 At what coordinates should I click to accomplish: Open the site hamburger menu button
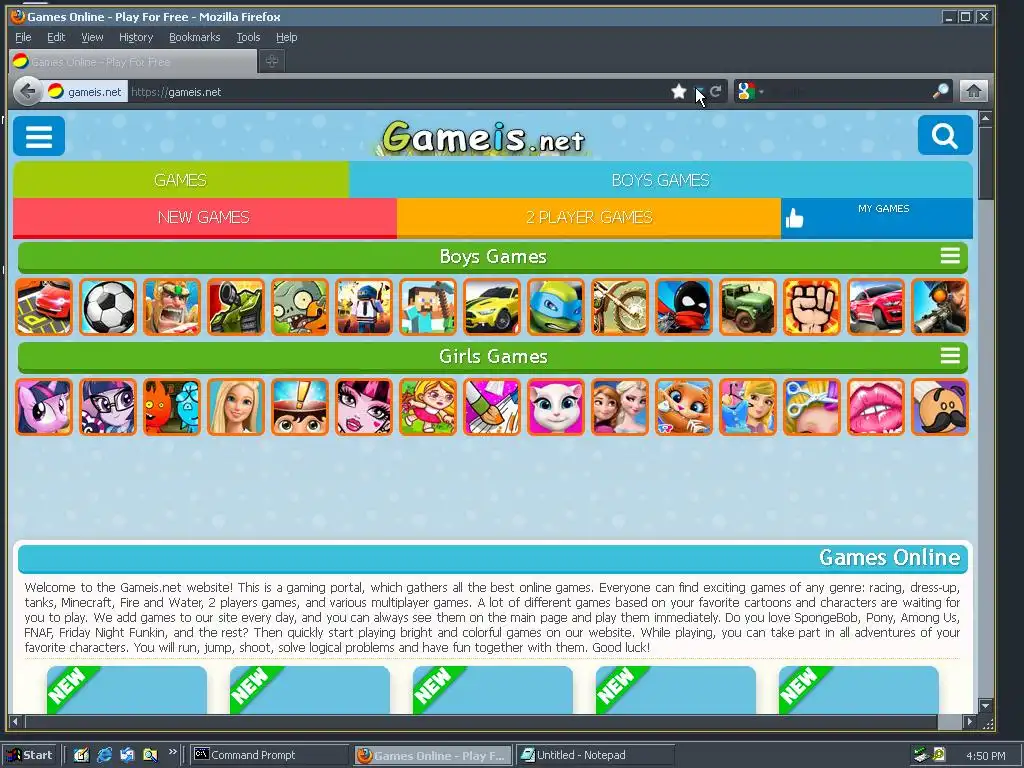click(39, 136)
